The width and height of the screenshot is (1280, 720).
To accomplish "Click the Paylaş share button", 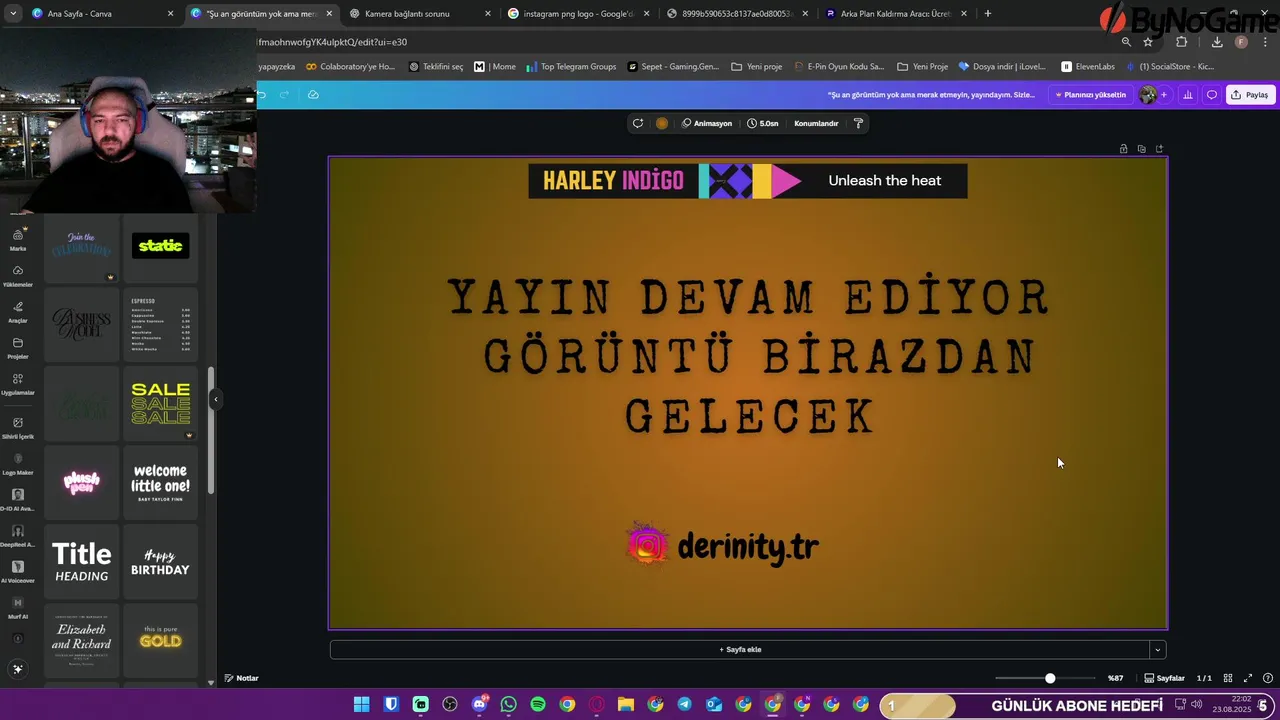I will tap(1250, 95).
